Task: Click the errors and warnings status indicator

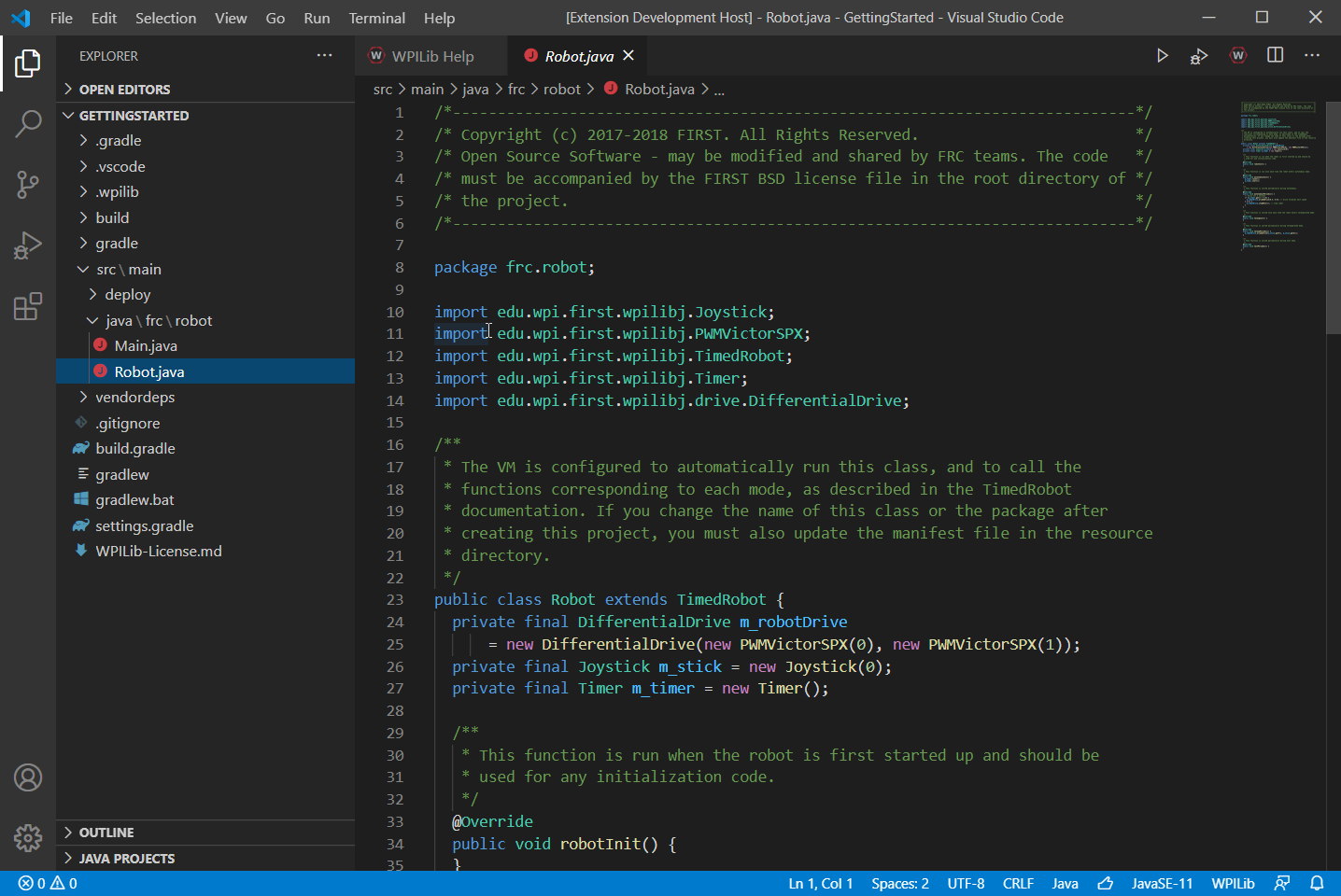Action: (48, 883)
